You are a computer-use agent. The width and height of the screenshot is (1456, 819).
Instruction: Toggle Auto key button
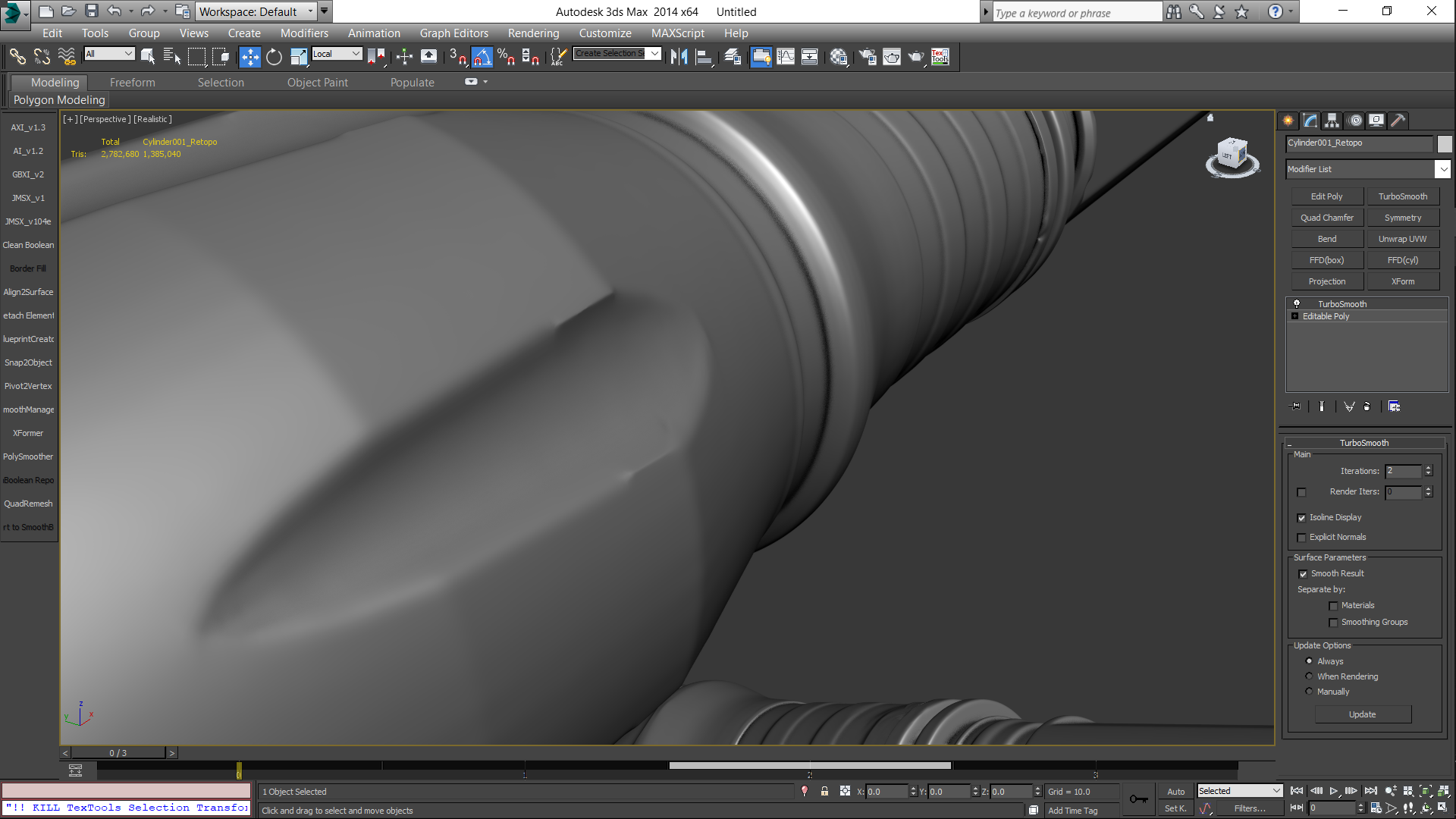tap(1175, 792)
